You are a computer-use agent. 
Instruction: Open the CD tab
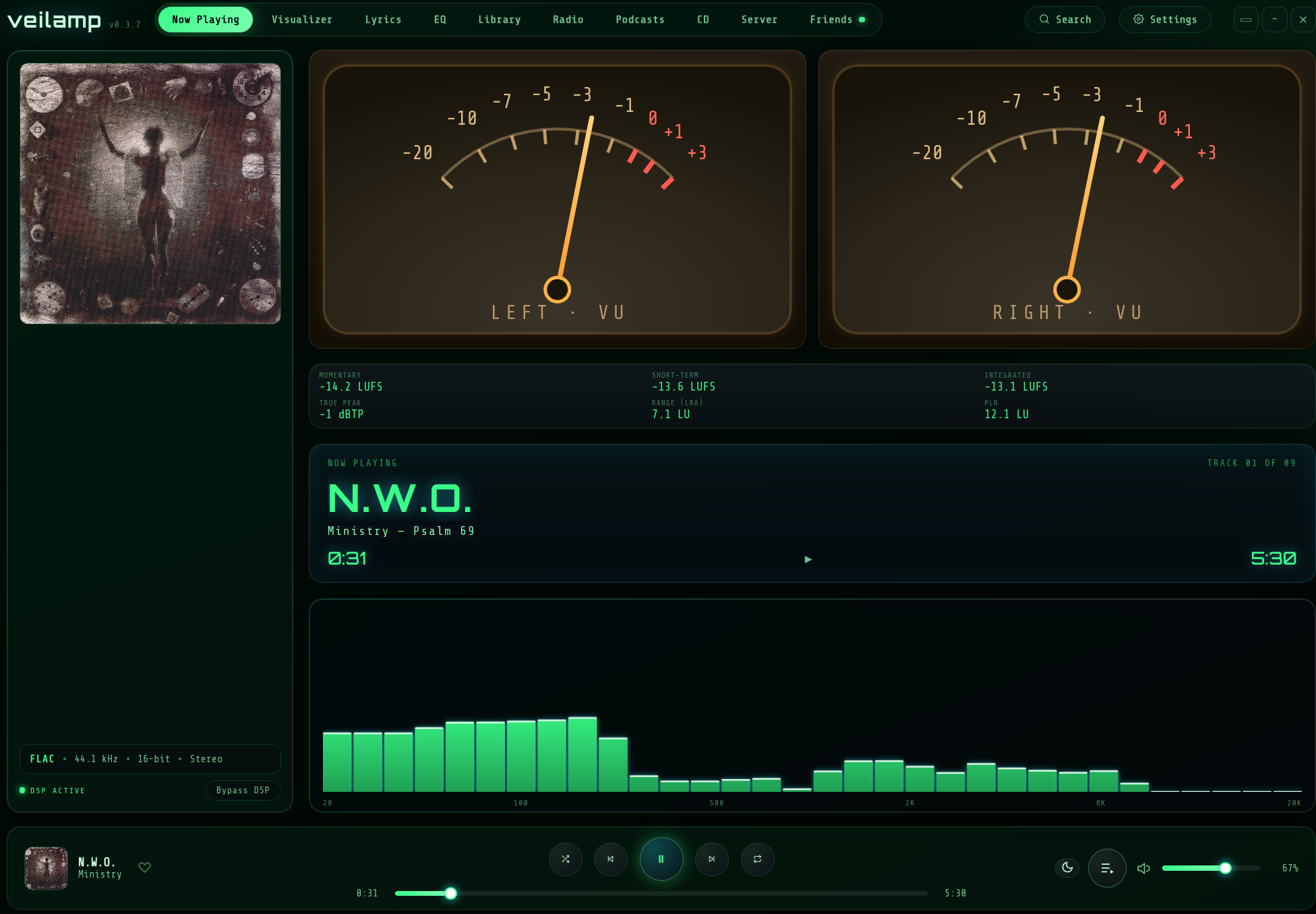point(703,20)
